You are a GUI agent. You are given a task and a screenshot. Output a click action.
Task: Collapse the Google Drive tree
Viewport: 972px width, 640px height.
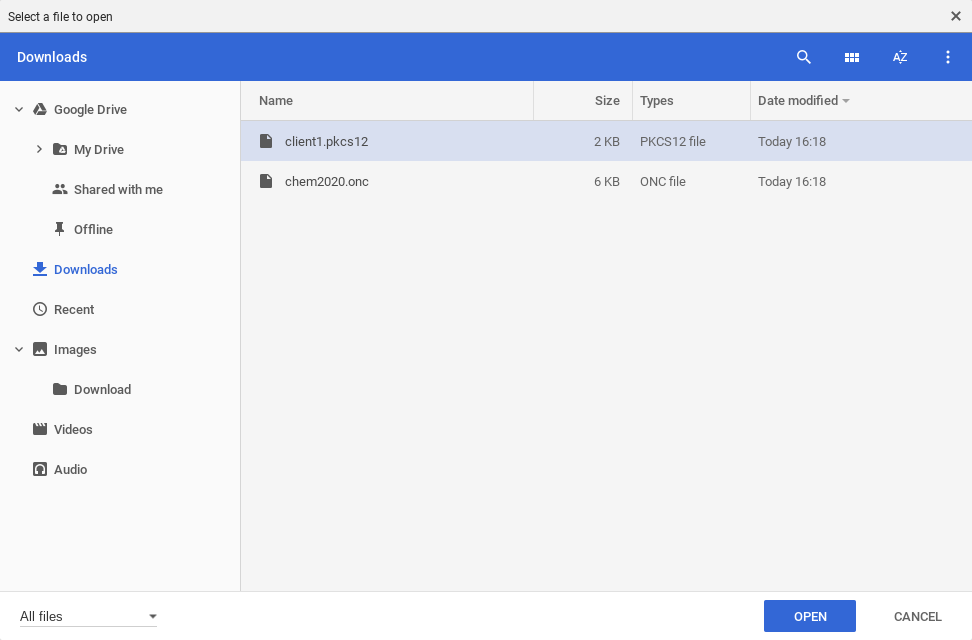pos(19,109)
